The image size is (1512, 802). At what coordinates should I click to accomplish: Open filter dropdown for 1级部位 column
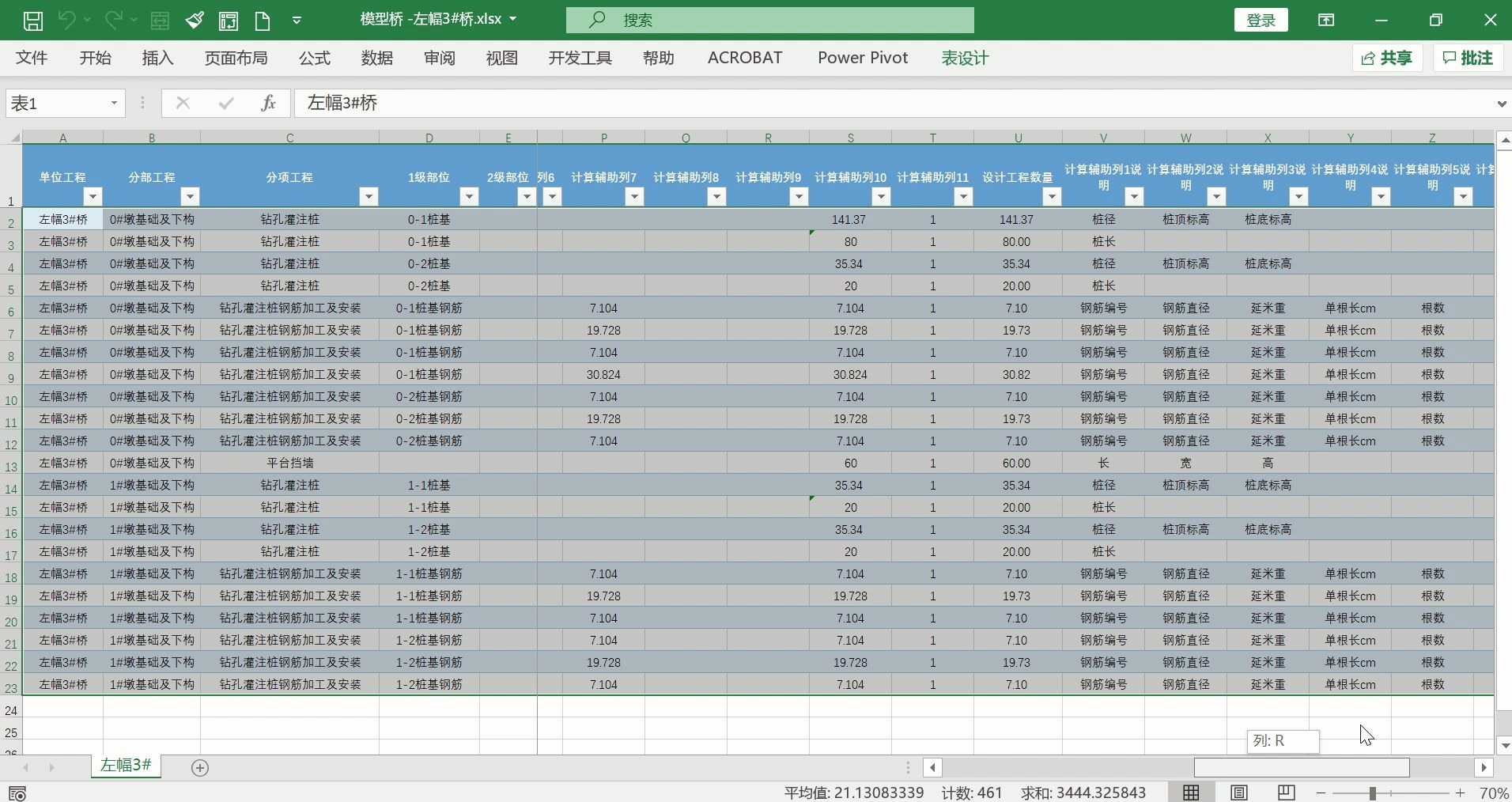(469, 196)
